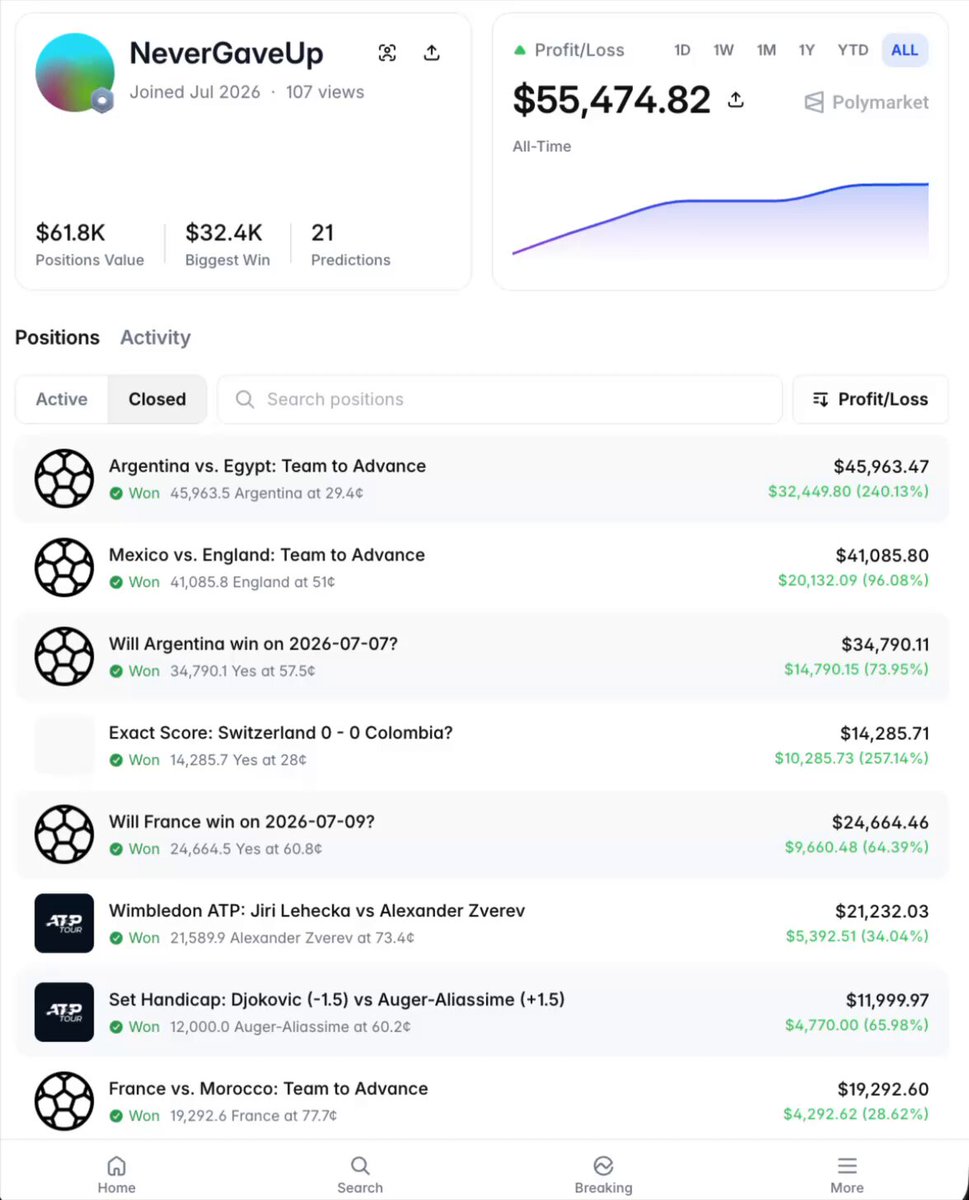Viewport: 969px width, 1200px height.
Task: Share the profit/loss amount via export icon
Action: pos(735,100)
